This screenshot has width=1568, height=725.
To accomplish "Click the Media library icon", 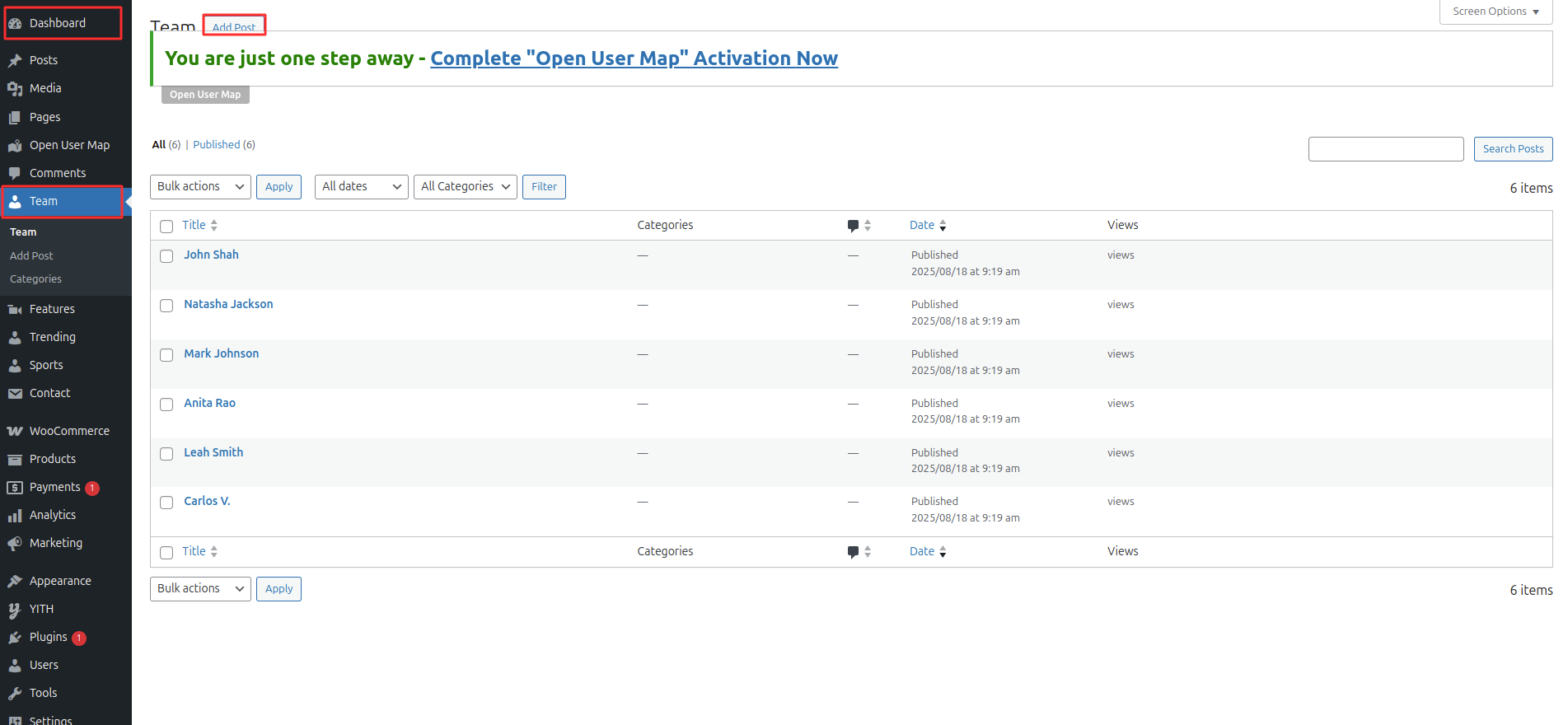I will (15, 88).
